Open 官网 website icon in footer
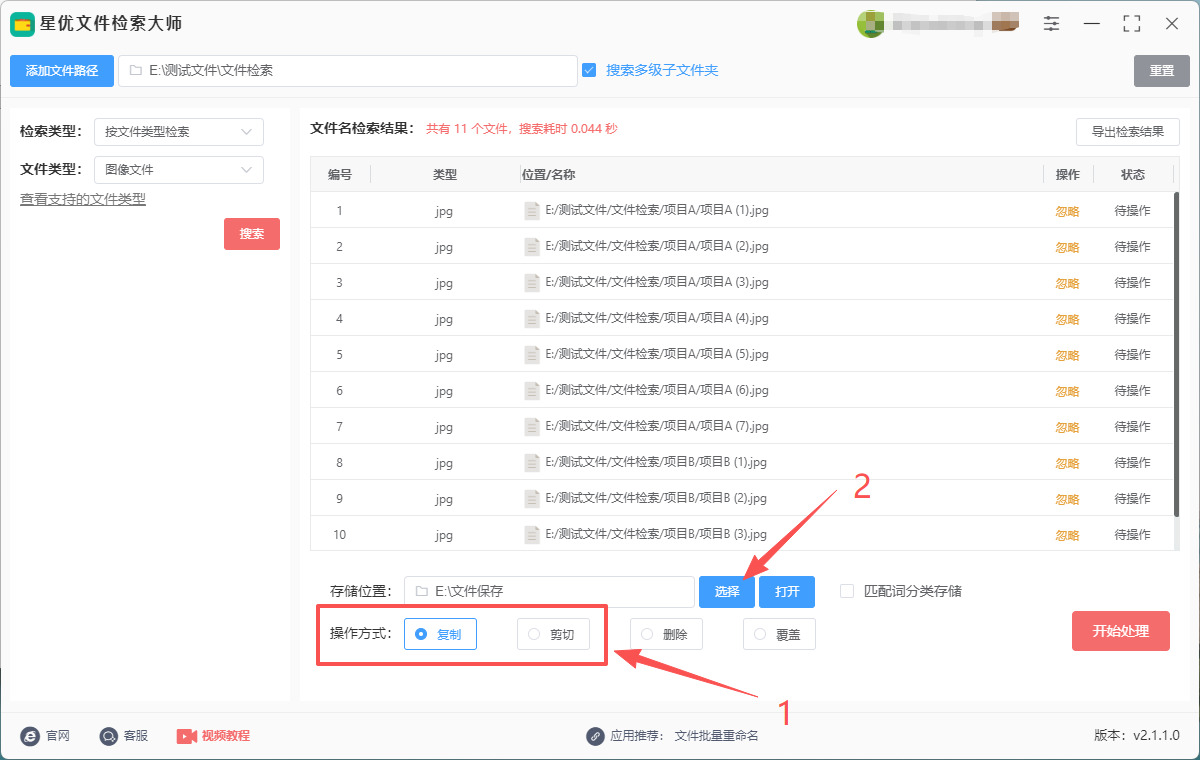 pyautogui.click(x=29, y=736)
